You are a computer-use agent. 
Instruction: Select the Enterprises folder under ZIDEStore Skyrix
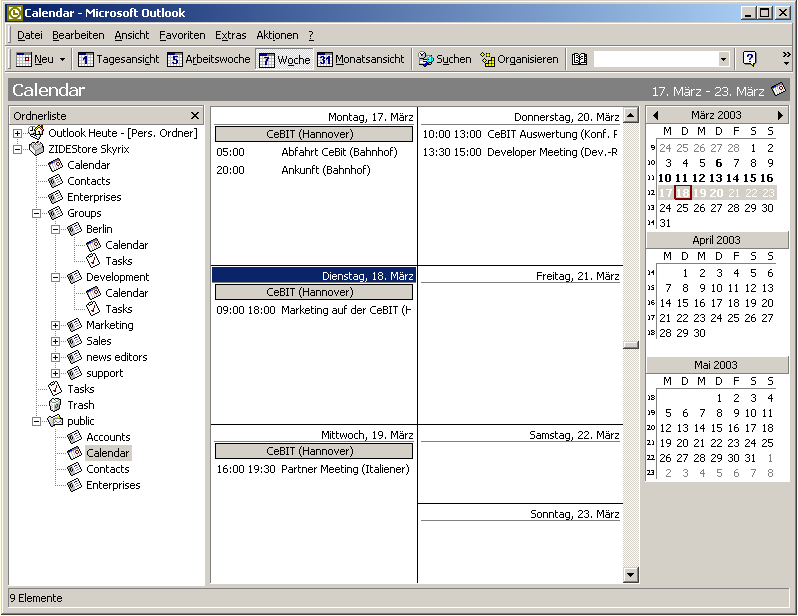(x=94, y=197)
